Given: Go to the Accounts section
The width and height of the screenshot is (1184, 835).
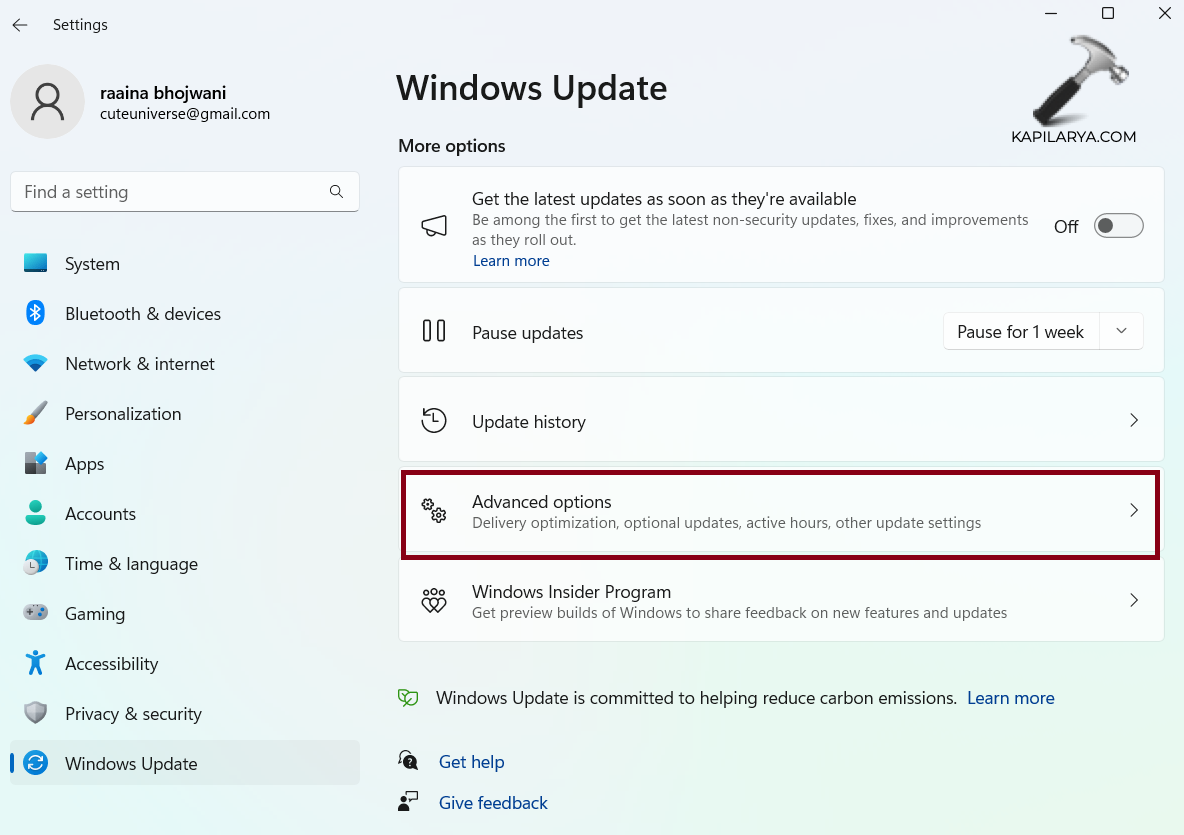Looking at the screenshot, I should (100, 514).
